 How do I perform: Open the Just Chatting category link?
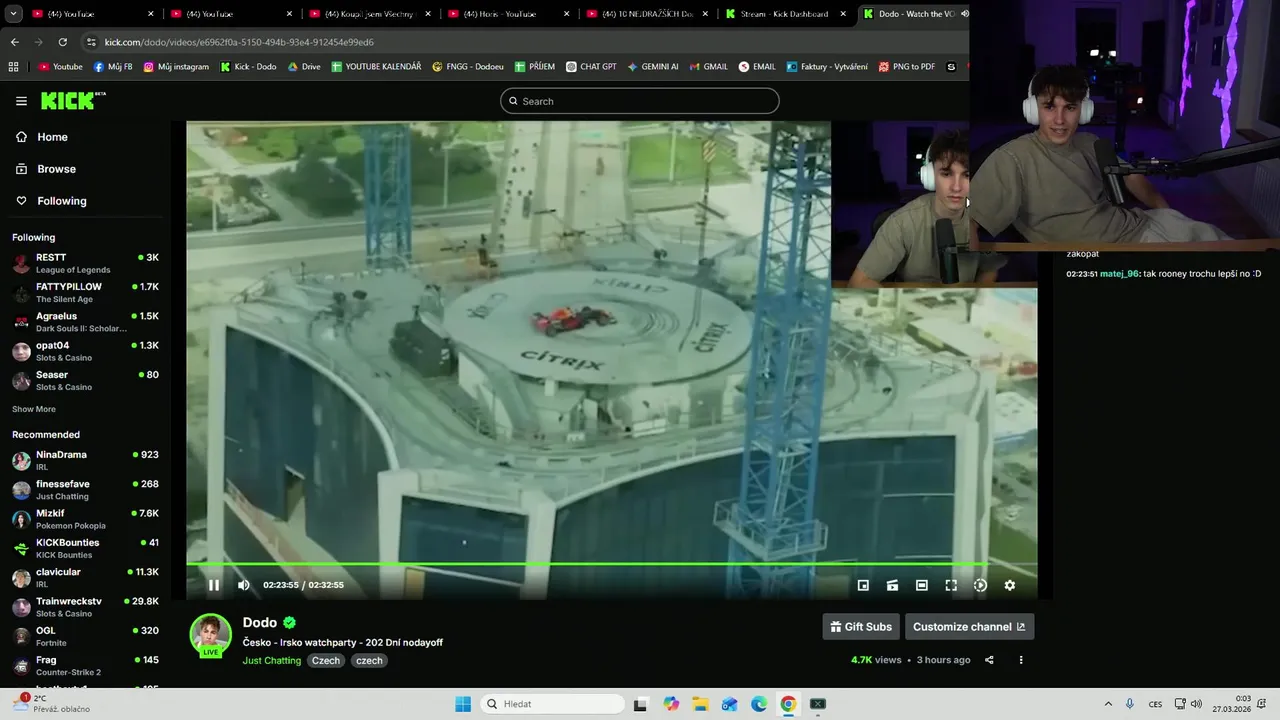[271, 660]
